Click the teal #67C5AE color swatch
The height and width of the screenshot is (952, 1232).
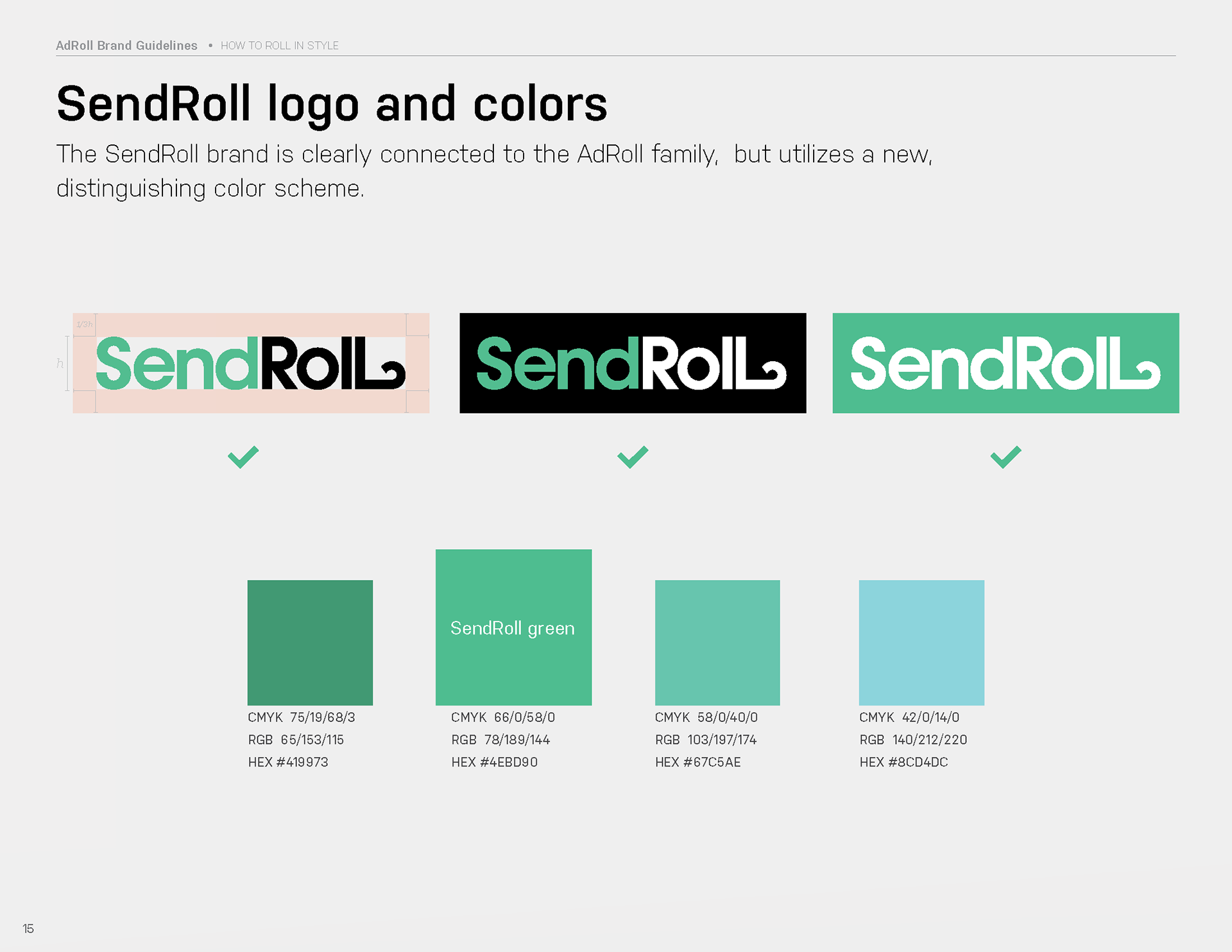(x=717, y=643)
